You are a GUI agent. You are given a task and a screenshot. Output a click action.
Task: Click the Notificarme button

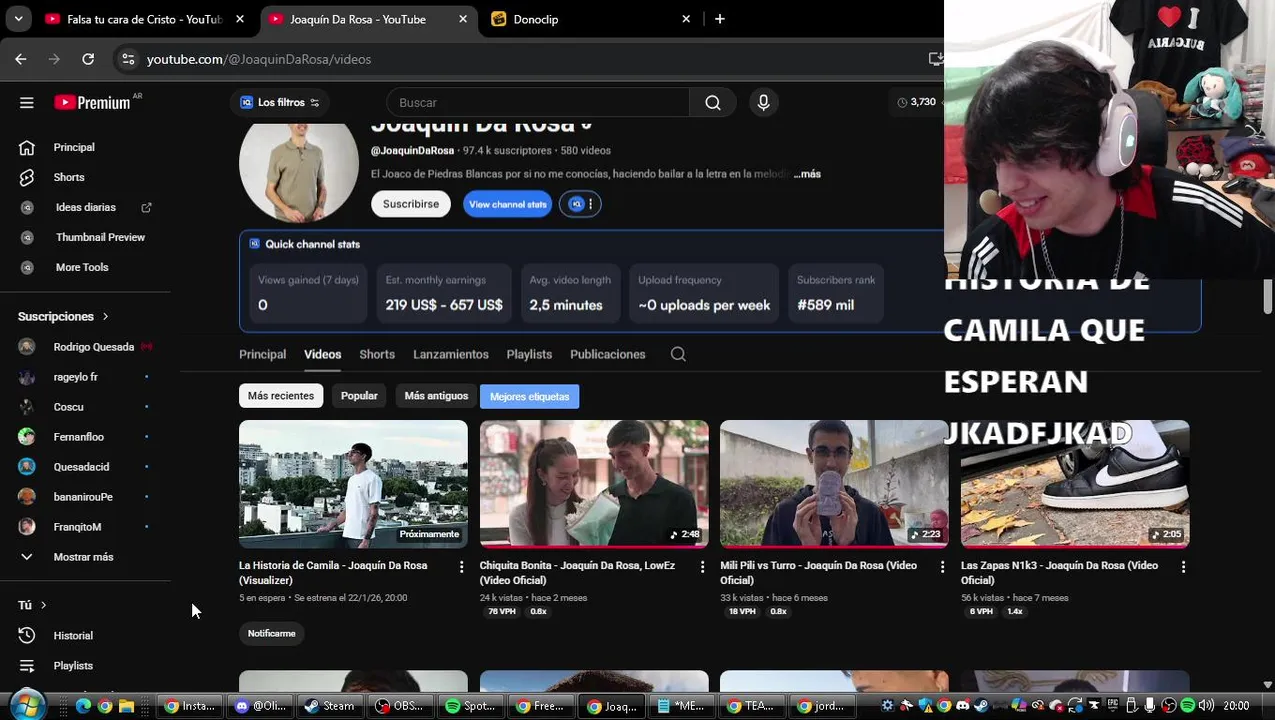272,634
